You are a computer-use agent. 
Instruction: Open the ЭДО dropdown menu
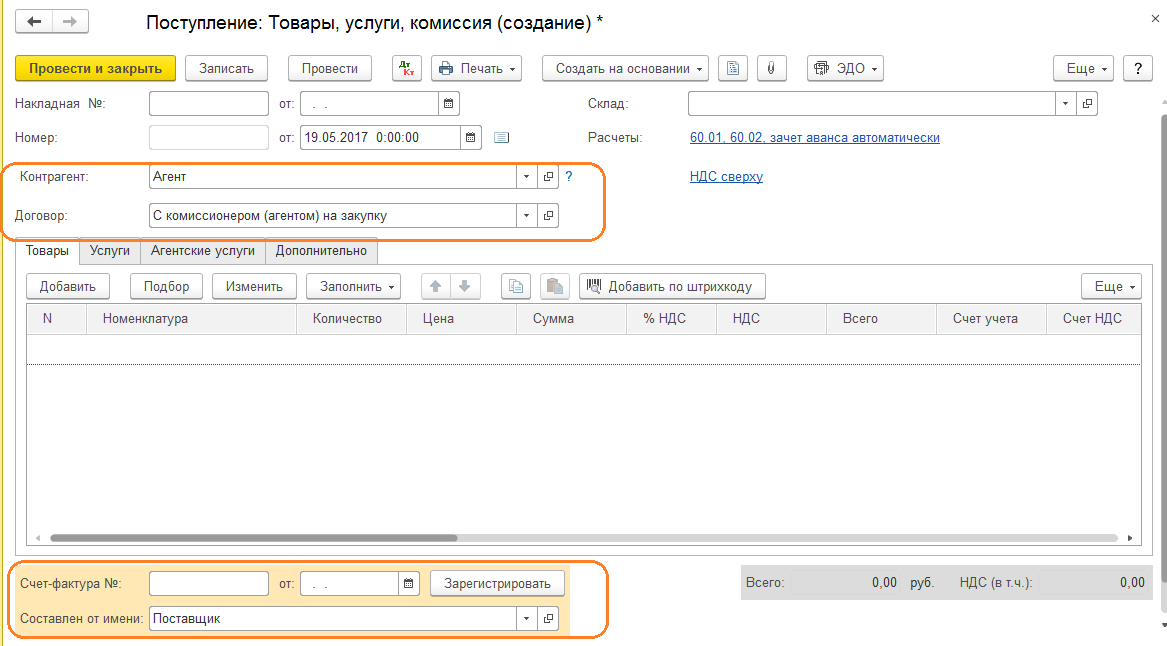(845, 68)
